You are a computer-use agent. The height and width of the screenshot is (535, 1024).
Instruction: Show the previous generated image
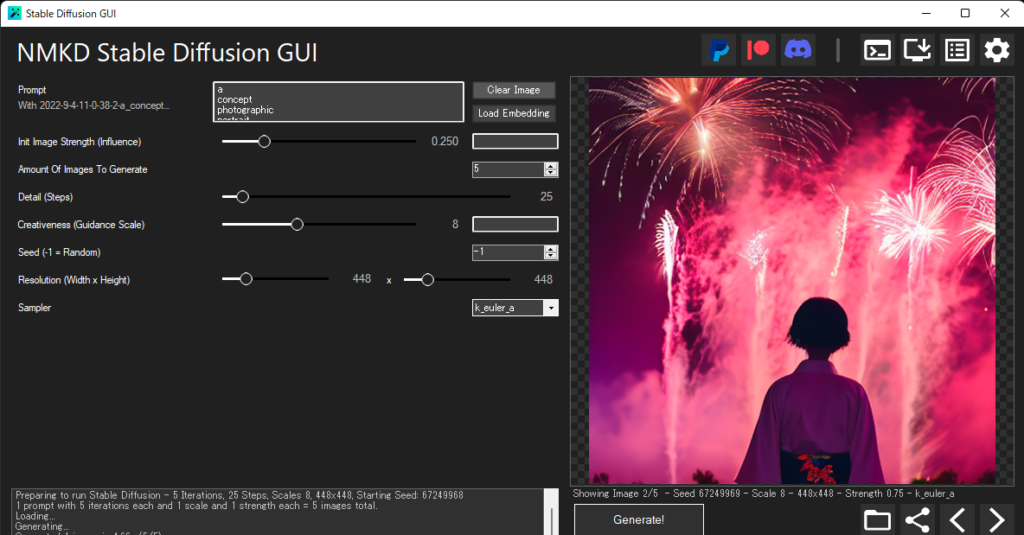[957, 520]
